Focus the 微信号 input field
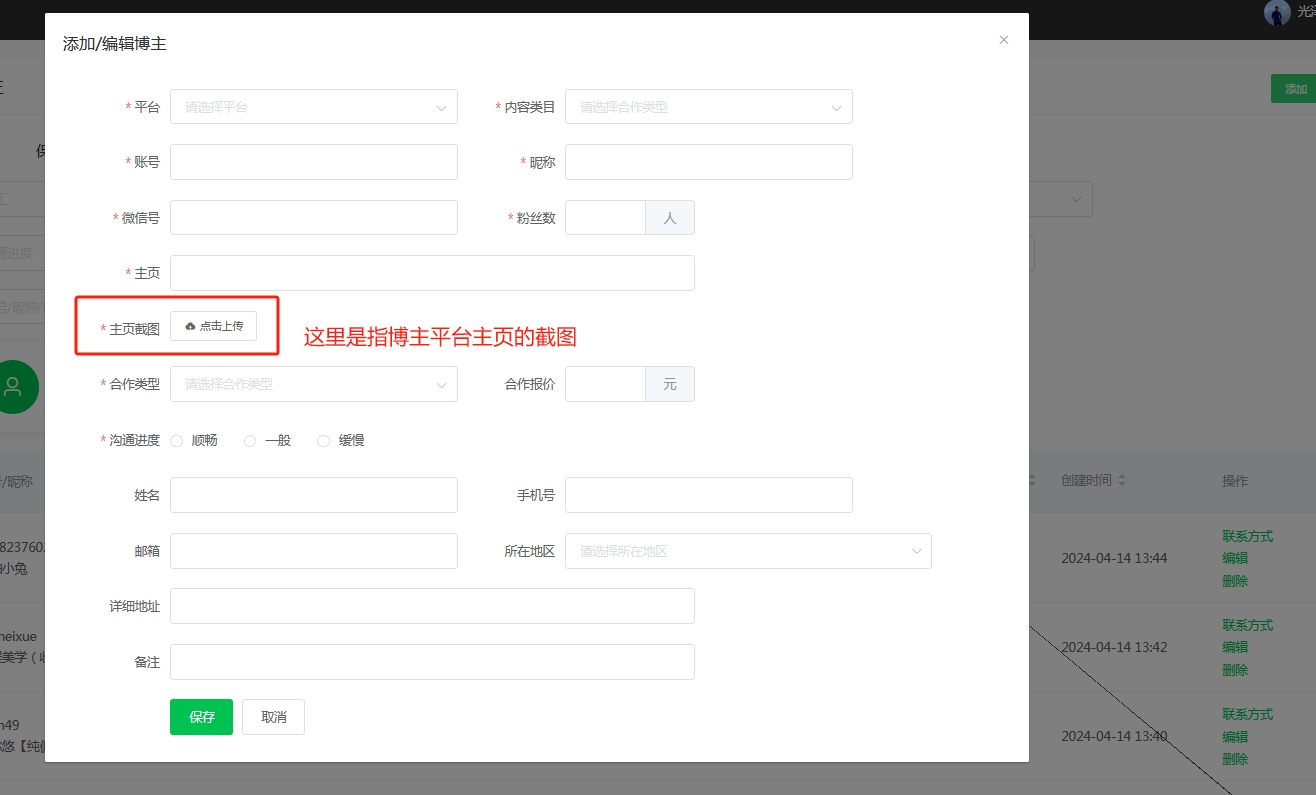1316x795 pixels. pos(314,218)
